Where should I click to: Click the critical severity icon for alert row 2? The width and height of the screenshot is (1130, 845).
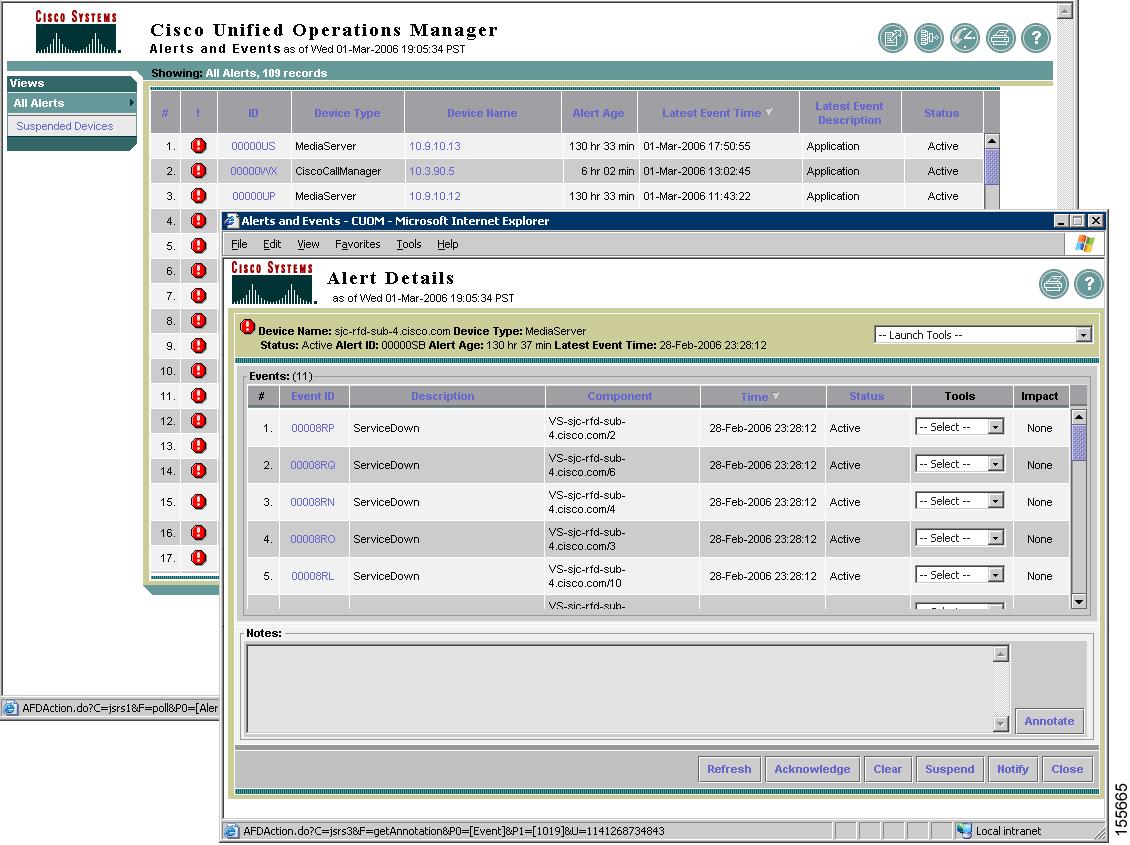click(x=199, y=171)
